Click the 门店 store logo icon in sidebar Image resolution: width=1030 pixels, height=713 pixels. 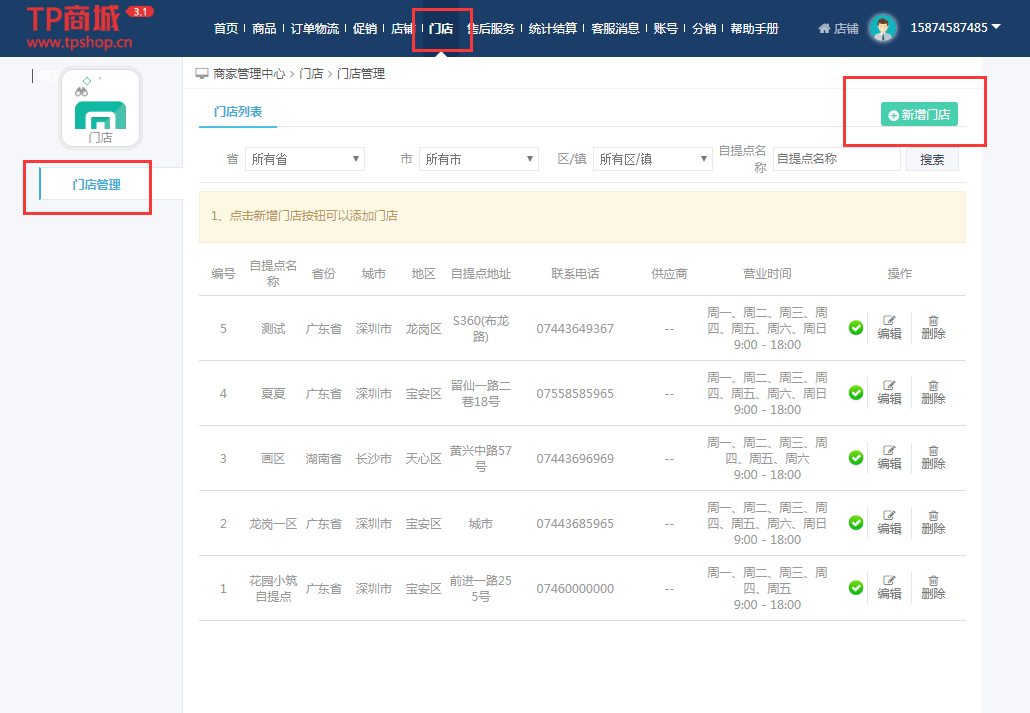[x=100, y=108]
